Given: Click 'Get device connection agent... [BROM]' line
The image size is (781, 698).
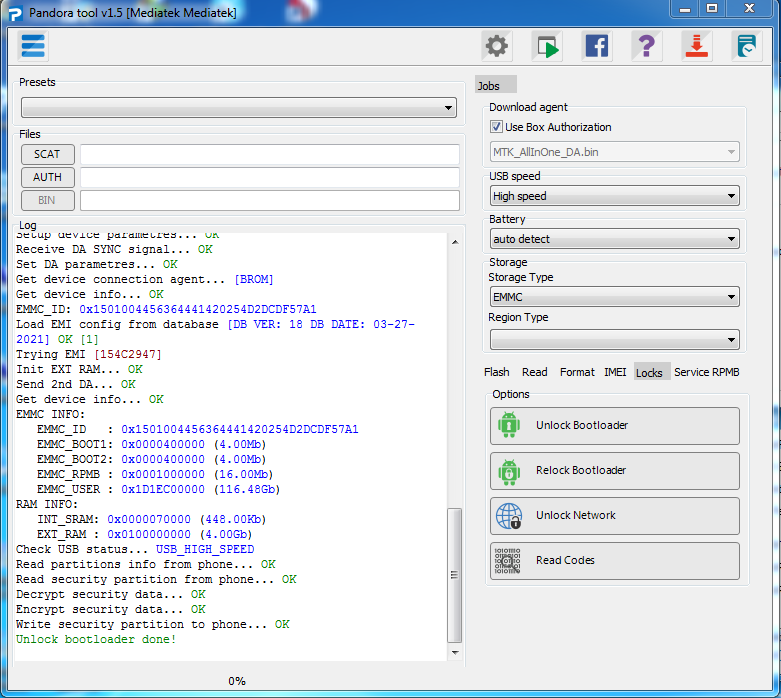Looking at the screenshot, I should point(144,279).
